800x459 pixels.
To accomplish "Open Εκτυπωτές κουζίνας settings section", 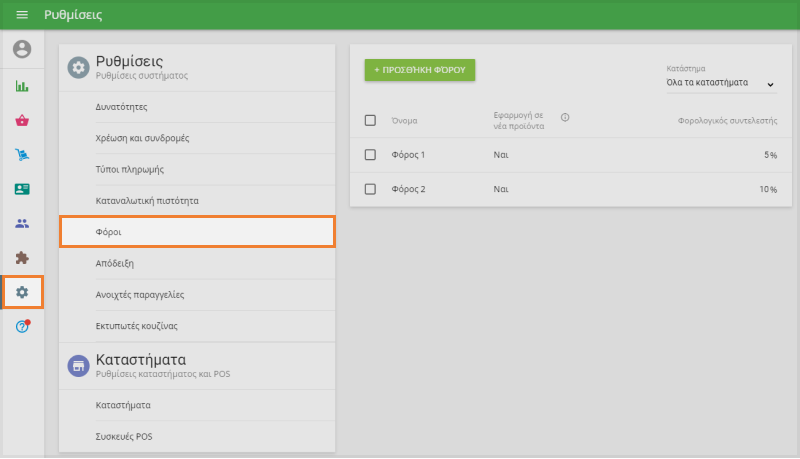I will tap(197, 326).
